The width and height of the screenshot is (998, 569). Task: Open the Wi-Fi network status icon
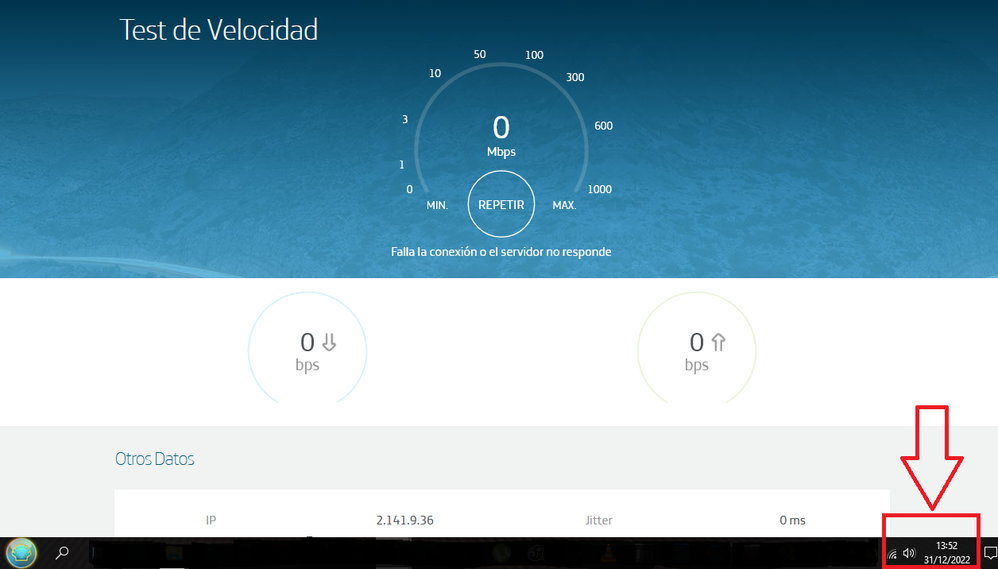coord(891,553)
